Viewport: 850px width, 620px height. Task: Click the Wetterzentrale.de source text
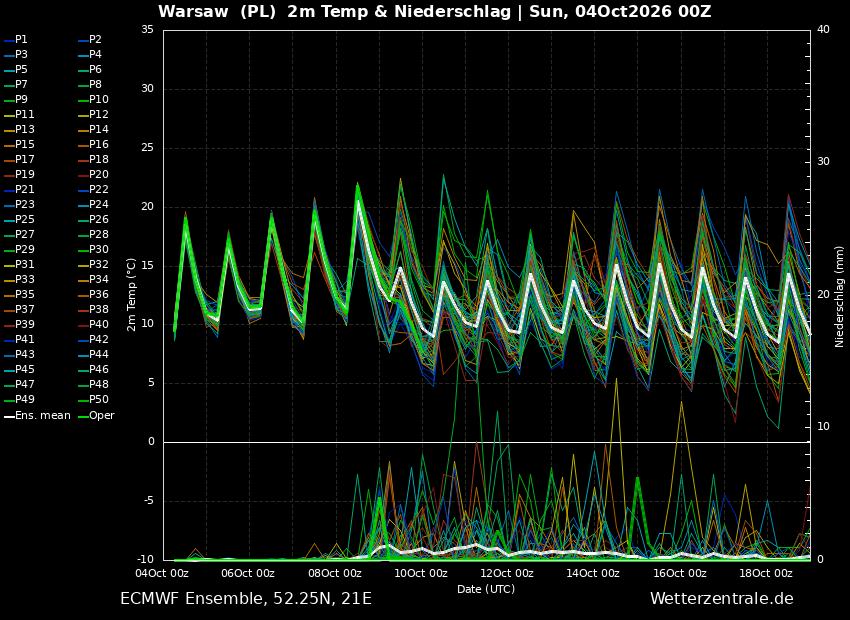tap(722, 599)
